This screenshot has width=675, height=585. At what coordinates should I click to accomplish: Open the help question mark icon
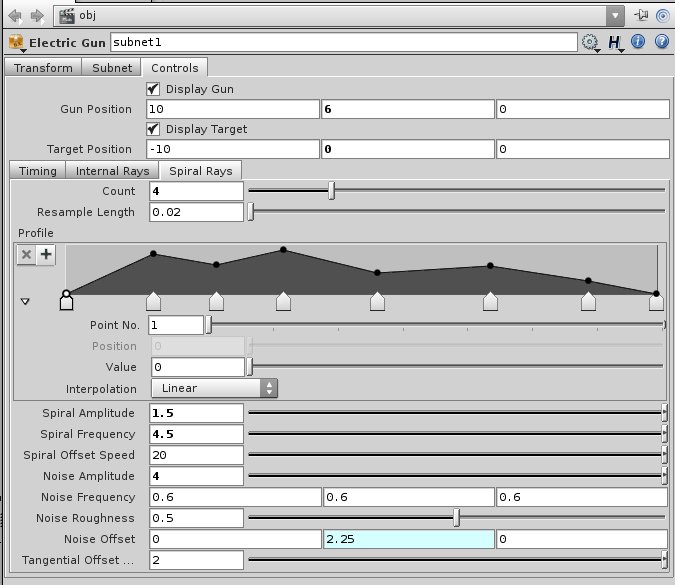click(x=660, y=42)
